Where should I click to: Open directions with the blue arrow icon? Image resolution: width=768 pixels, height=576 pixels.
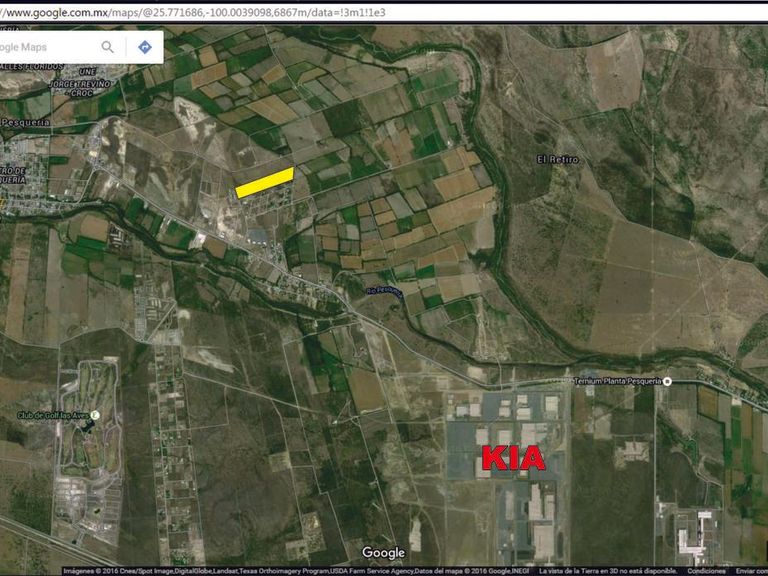tap(144, 47)
